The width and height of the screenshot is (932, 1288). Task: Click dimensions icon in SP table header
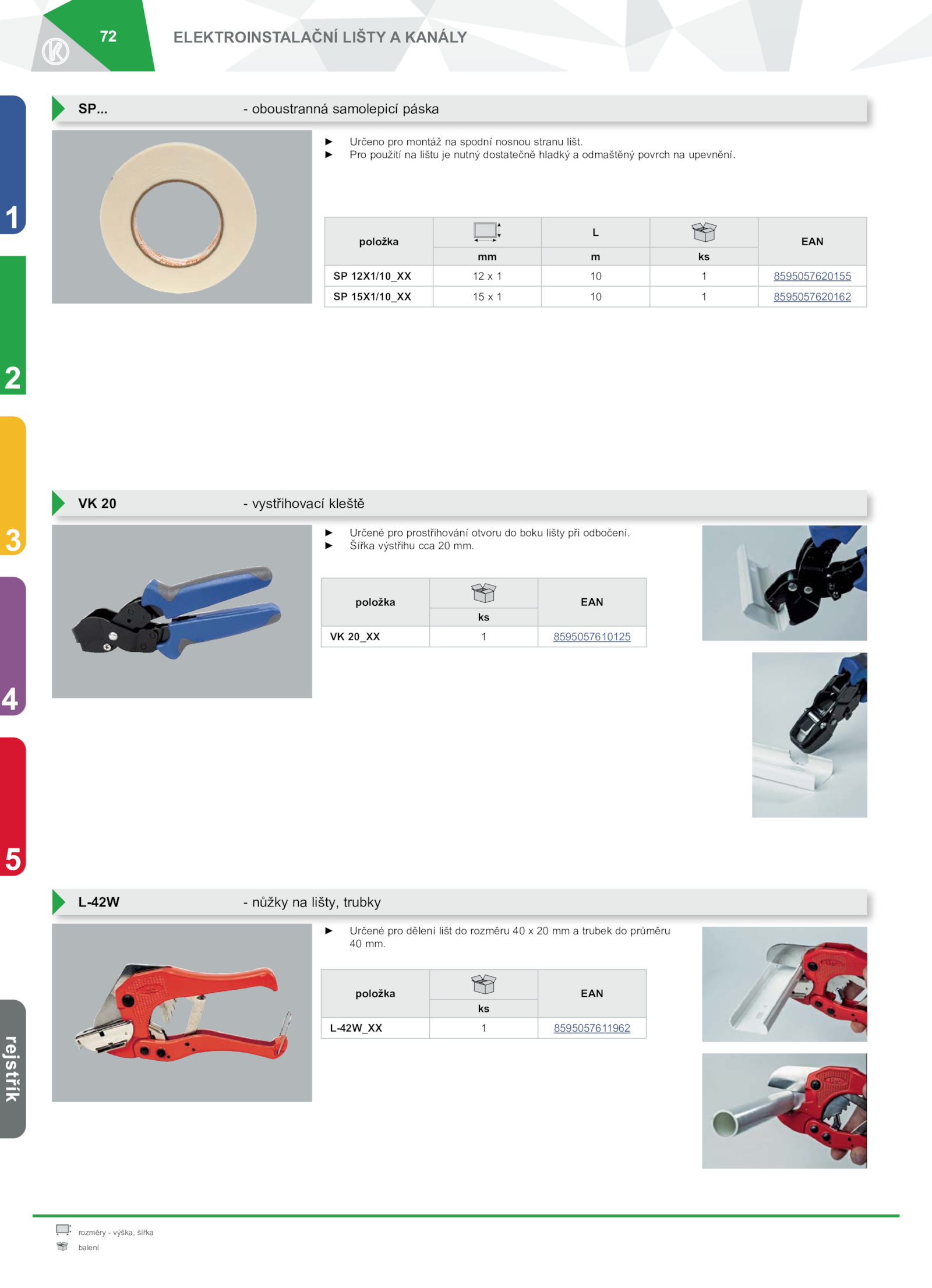click(x=487, y=232)
